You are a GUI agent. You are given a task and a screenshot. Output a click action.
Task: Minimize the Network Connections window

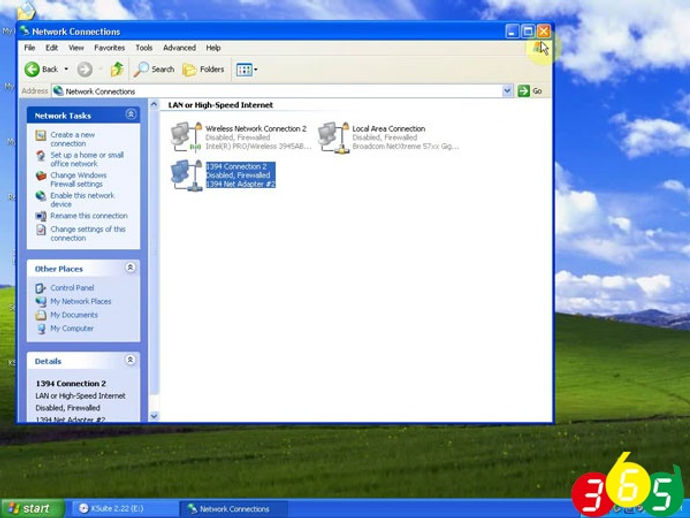click(x=512, y=31)
